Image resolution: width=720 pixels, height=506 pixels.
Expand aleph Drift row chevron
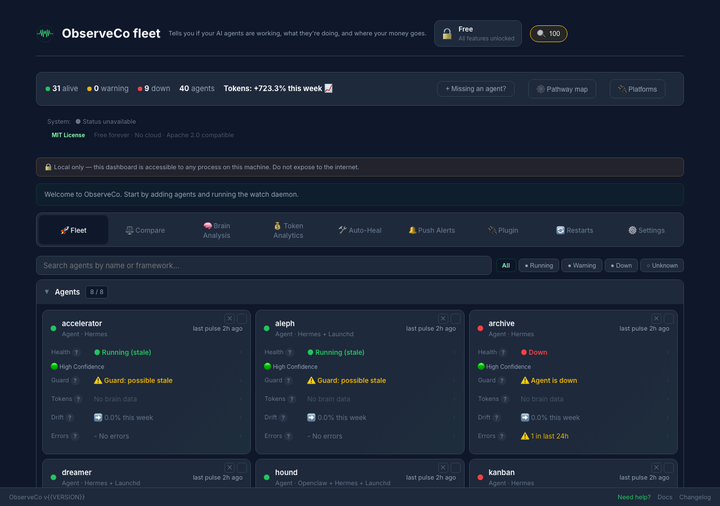pyautogui.click(x=454, y=417)
